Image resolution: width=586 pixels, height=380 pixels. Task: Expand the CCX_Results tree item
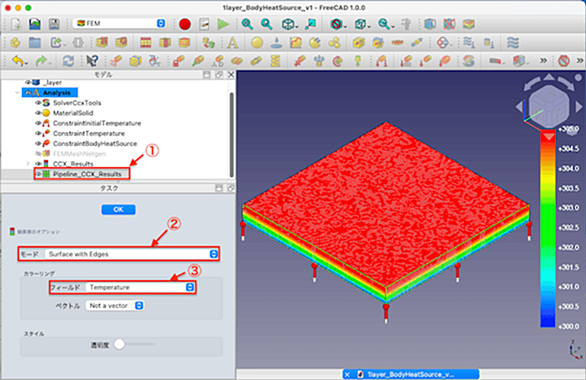tap(27, 164)
